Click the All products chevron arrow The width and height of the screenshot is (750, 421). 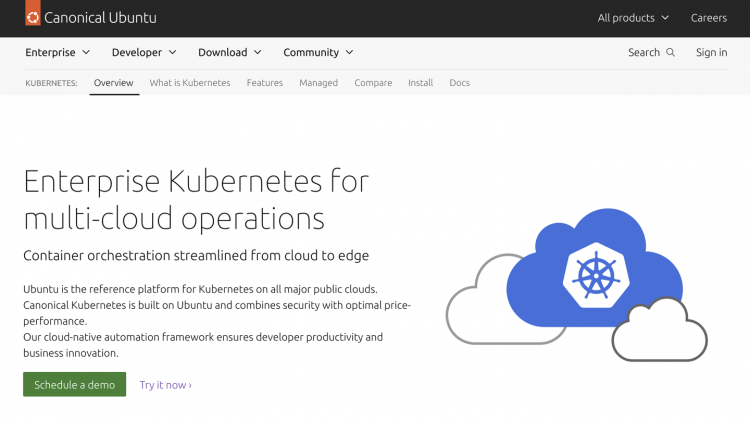[x=665, y=18]
